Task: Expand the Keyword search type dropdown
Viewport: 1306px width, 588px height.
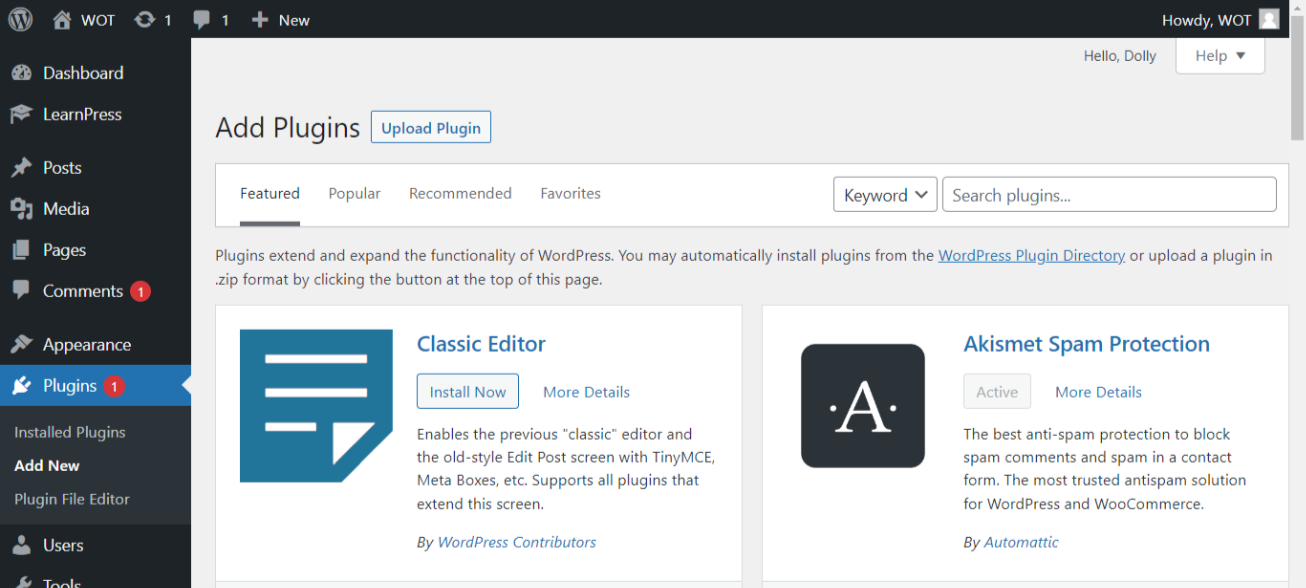Action: (885, 195)
